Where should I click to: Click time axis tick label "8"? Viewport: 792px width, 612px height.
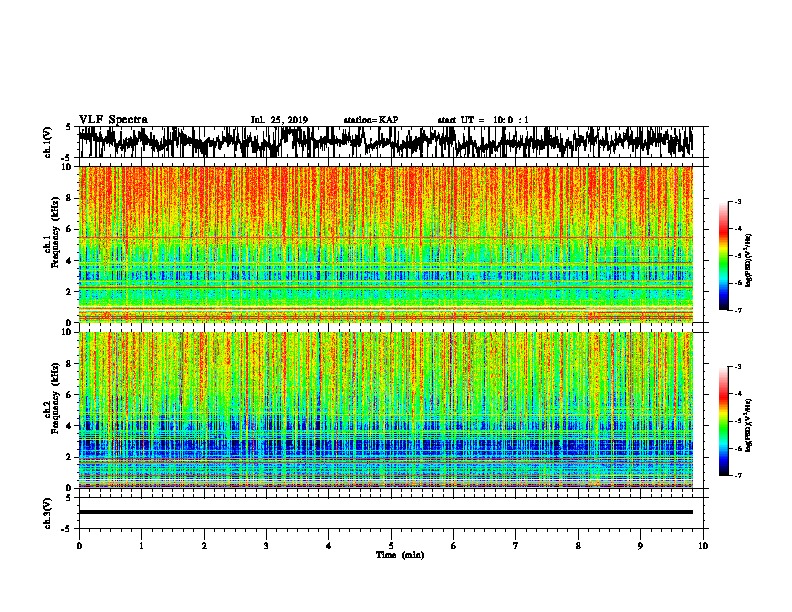tap(578, 546)
